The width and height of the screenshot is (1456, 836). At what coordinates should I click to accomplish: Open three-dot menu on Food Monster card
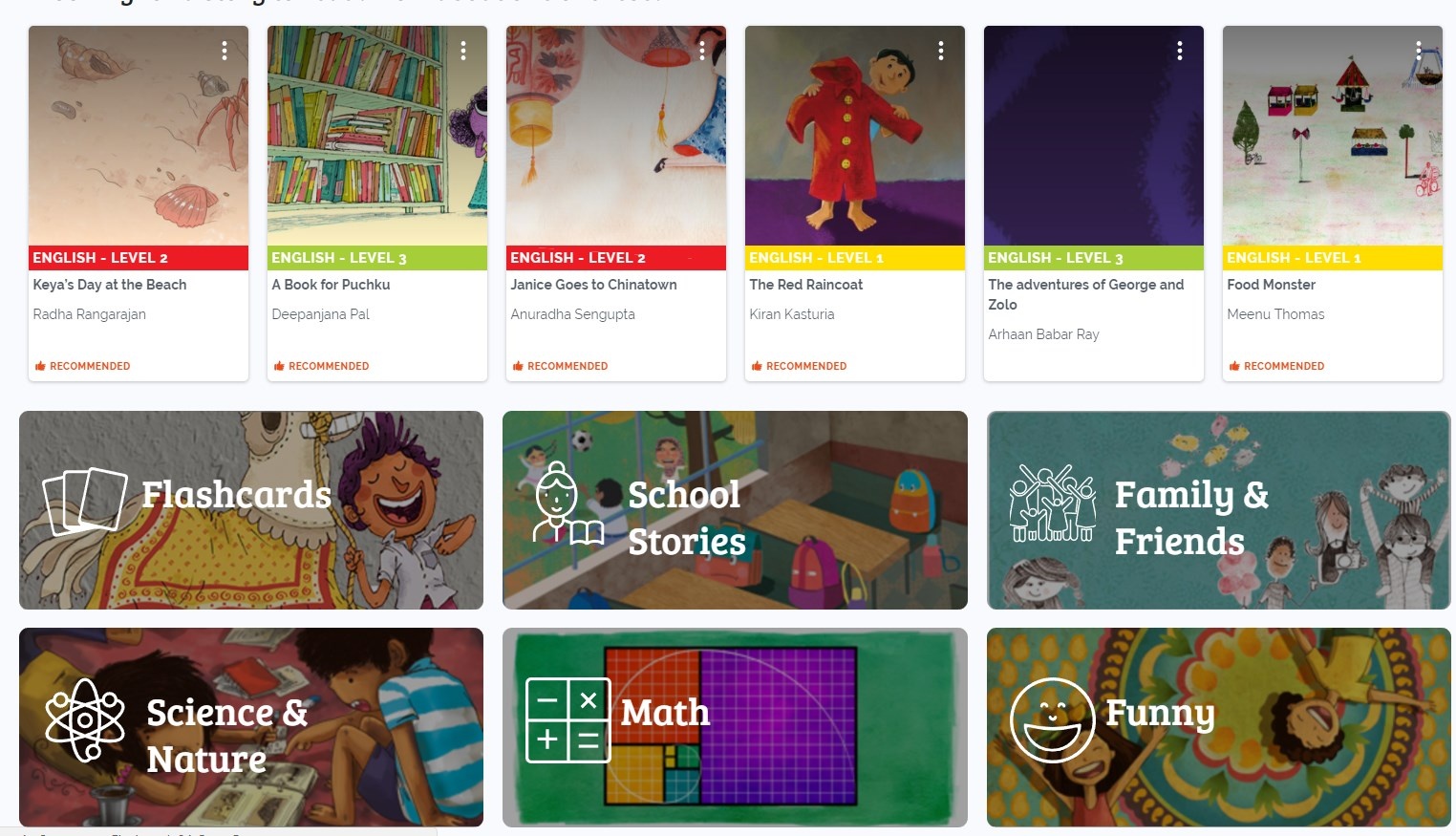[x=1419, y=51]
